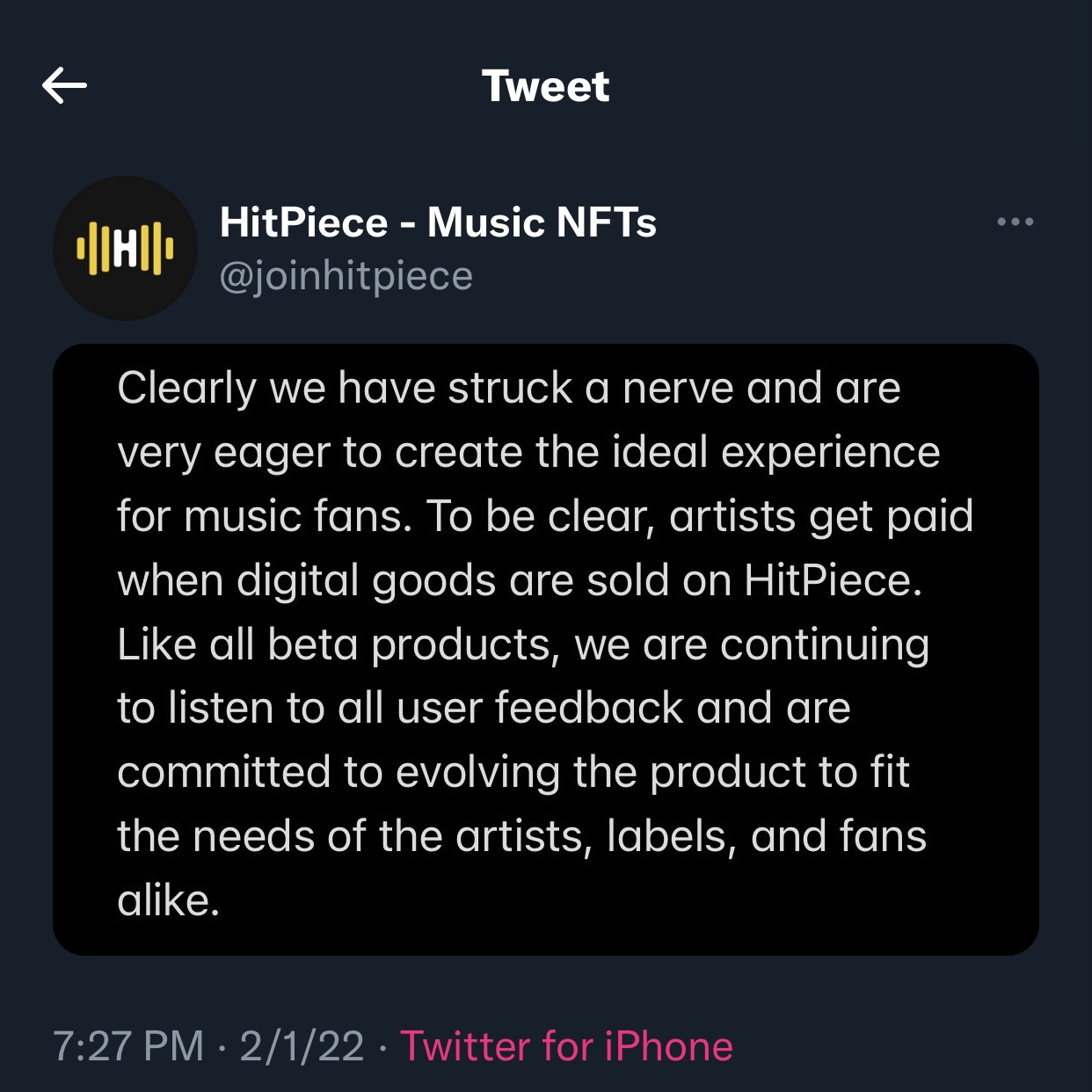The height and width of the screenshot is (1092, 1092).
Task: Click the word "committed" in the statement
Action: point(223,772)
